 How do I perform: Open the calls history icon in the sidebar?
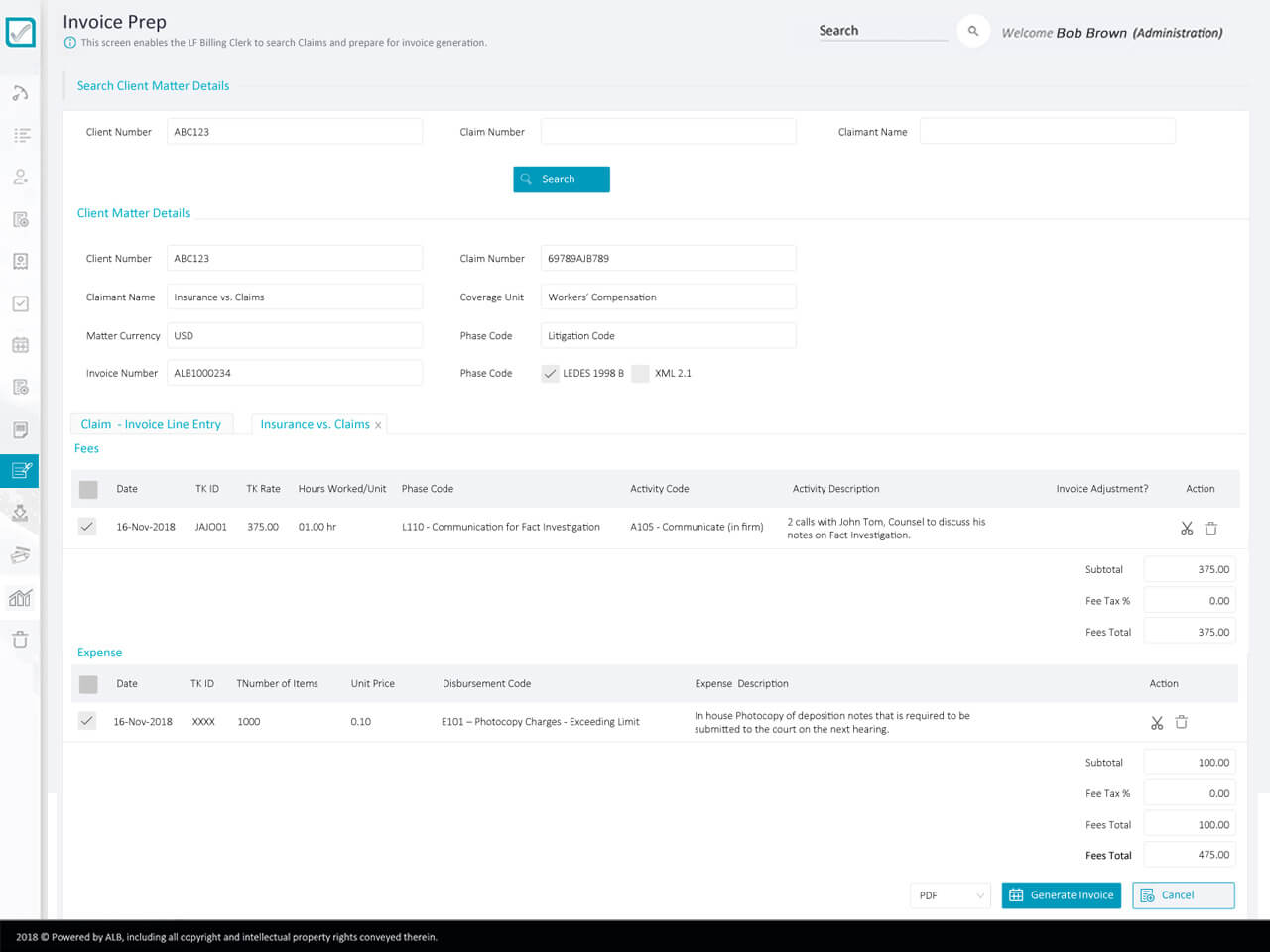point(20,93)
